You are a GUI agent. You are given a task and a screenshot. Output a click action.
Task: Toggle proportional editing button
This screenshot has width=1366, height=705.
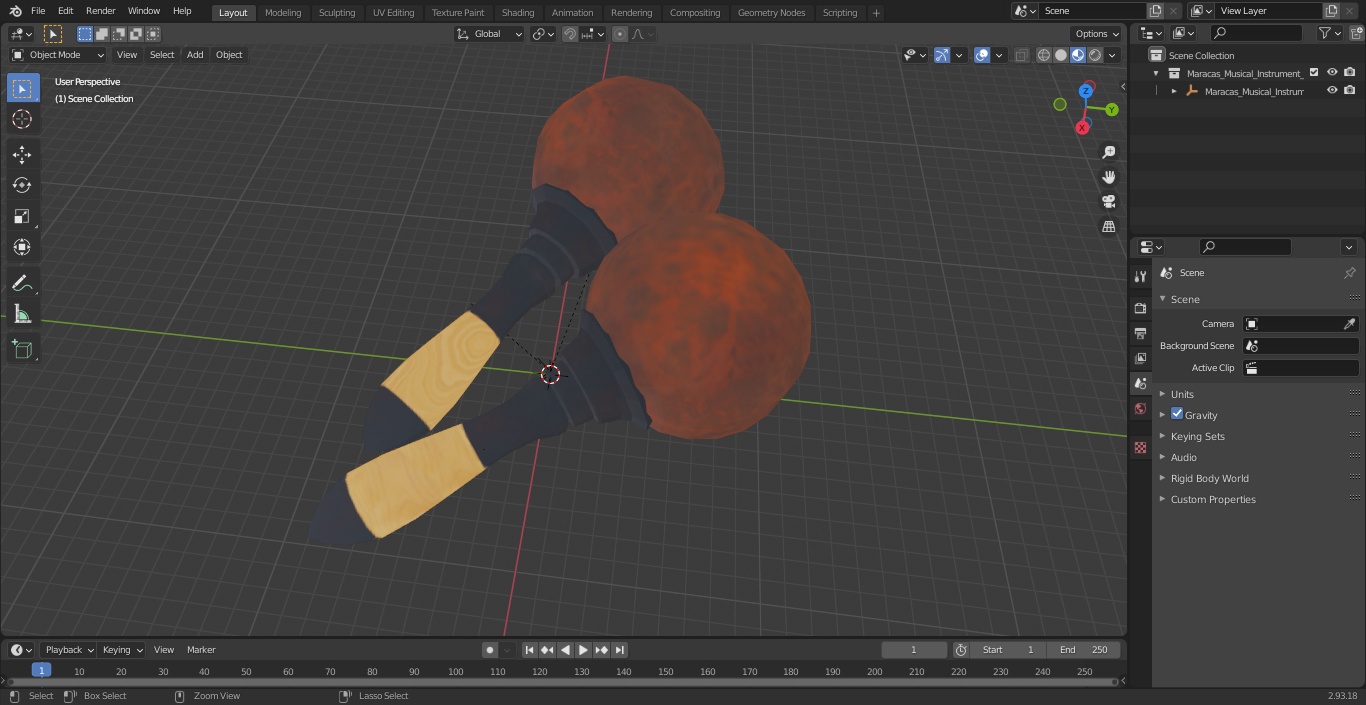[620, 34]
